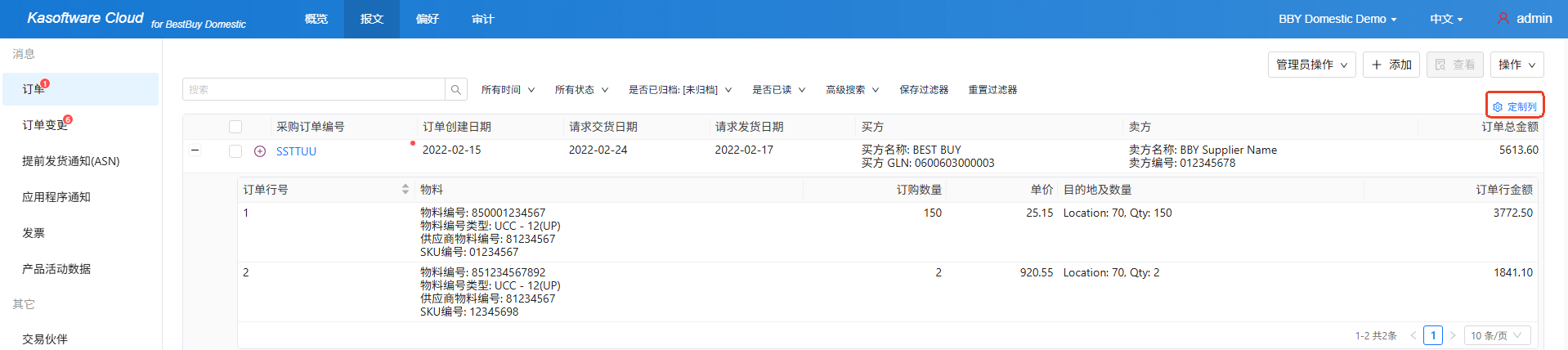Click the search magnifier icon

pos(456,90)
